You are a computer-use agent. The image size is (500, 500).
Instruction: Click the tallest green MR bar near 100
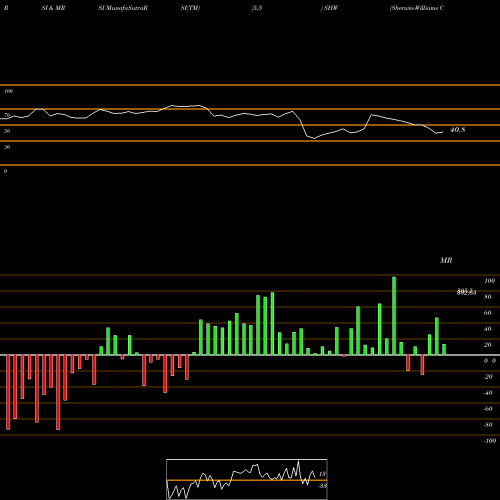(x=394, y=316)
